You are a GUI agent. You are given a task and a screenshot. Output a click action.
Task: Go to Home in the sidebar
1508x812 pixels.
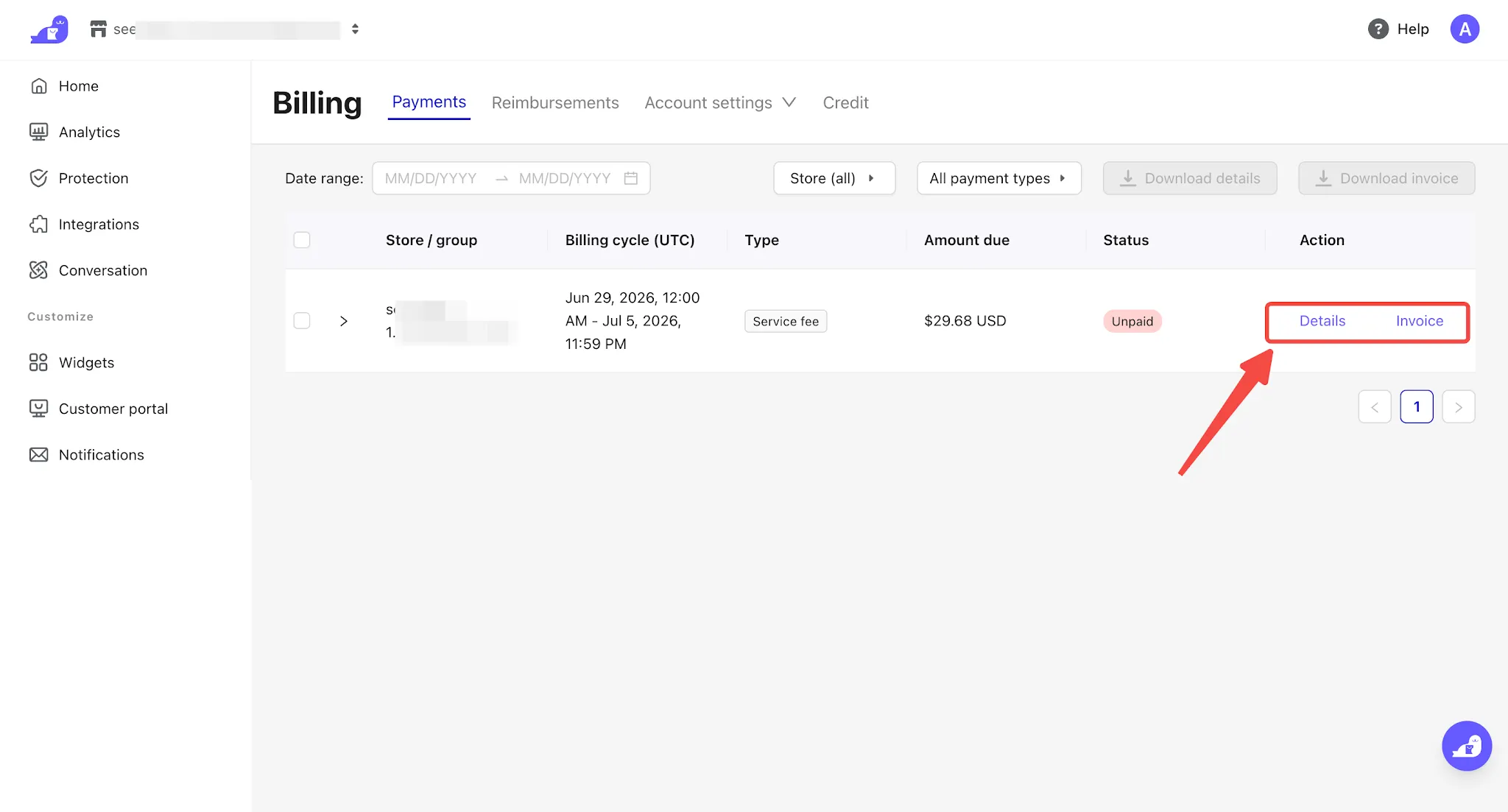[x=78, y=86]
